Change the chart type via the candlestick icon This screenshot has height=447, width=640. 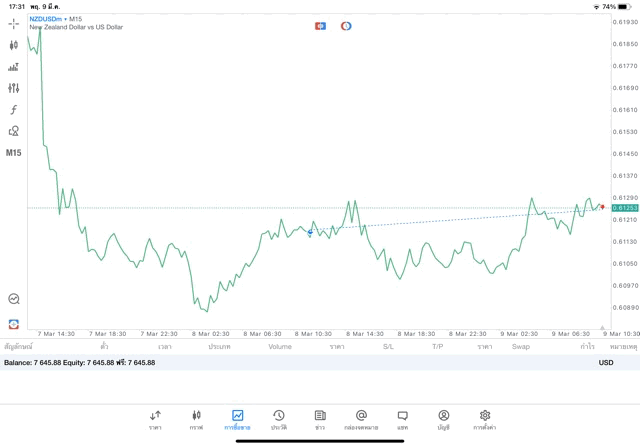pyautogui.click(x=13, y=45)
